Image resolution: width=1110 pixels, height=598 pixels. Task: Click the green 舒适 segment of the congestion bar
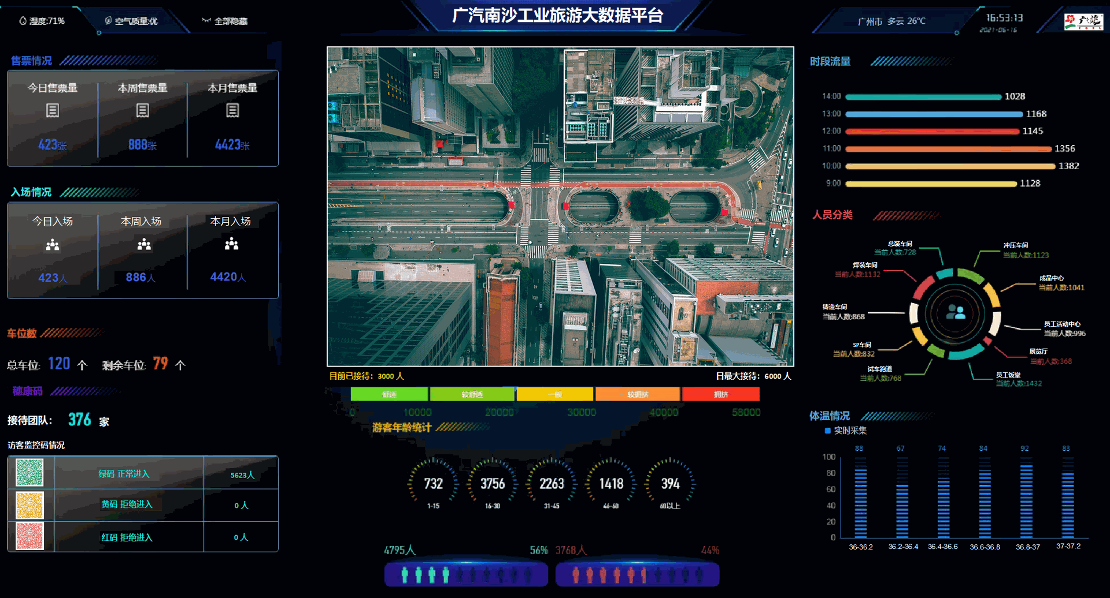389,395
